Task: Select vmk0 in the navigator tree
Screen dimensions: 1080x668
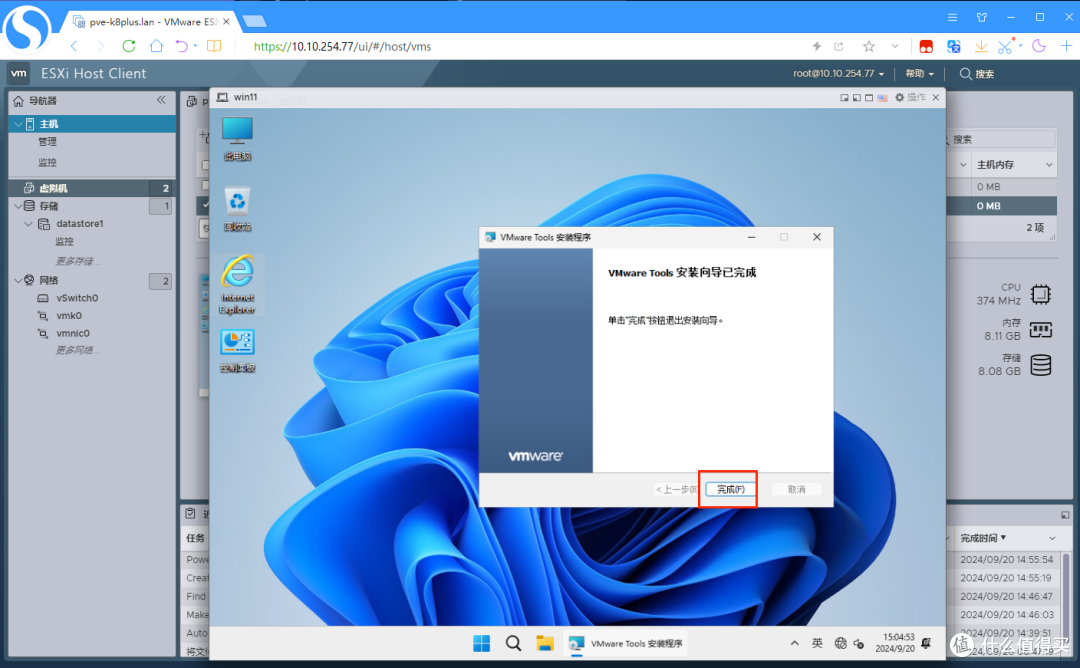Action: pyautogui.click(x=69, y=315)
